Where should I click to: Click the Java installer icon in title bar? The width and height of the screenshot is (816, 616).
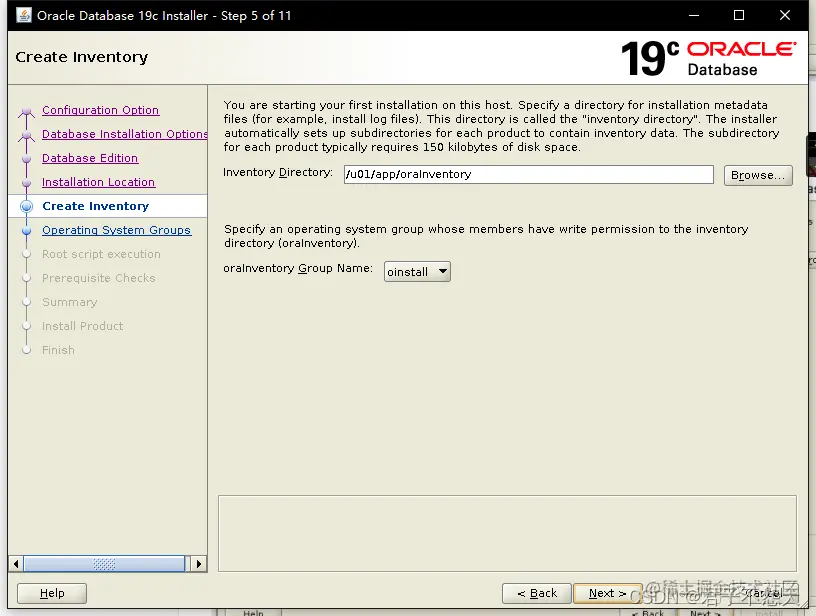(23, 15)
